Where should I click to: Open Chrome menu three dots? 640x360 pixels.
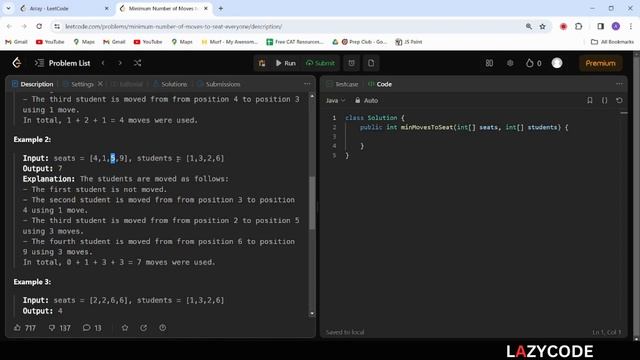(x=631, y=26)
